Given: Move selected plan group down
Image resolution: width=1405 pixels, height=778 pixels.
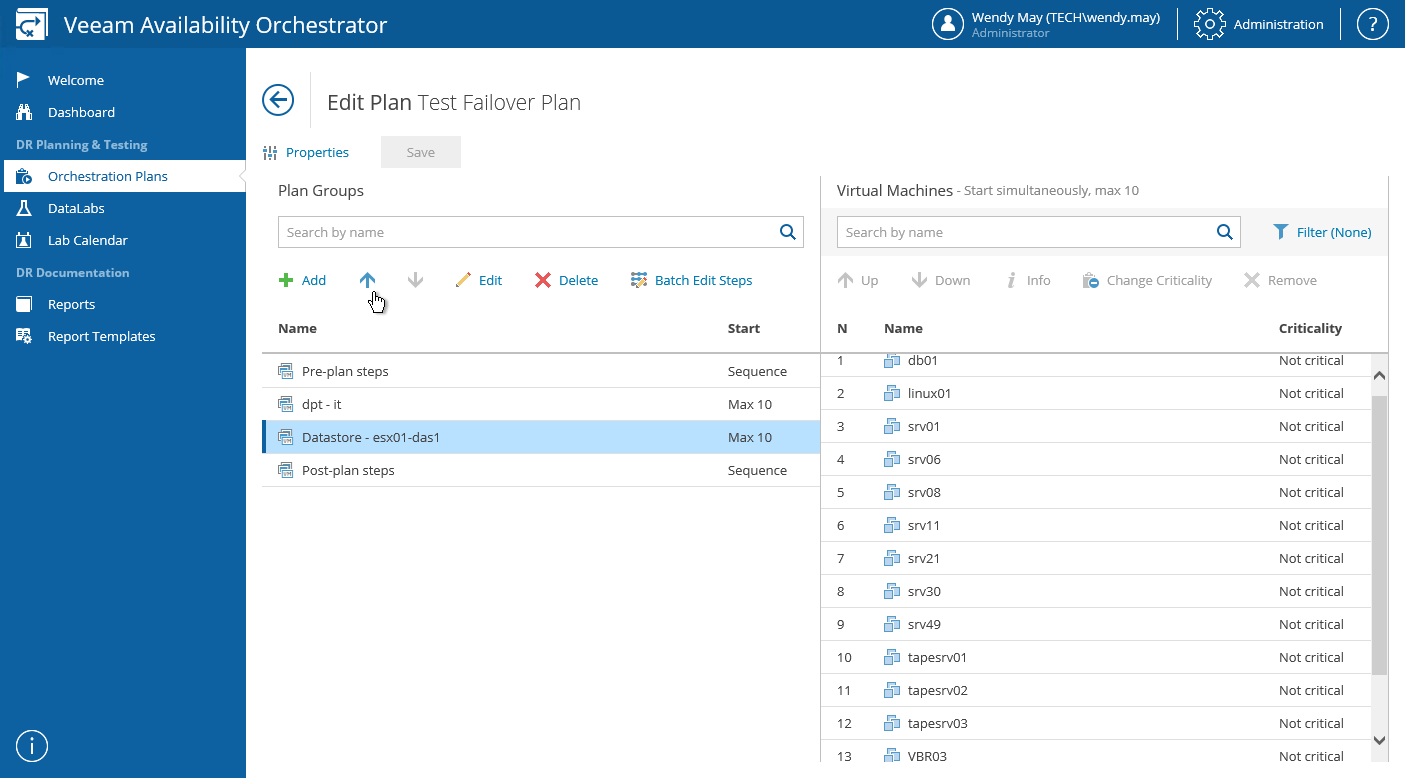Looking at the screenshot, I should [416, 281].
